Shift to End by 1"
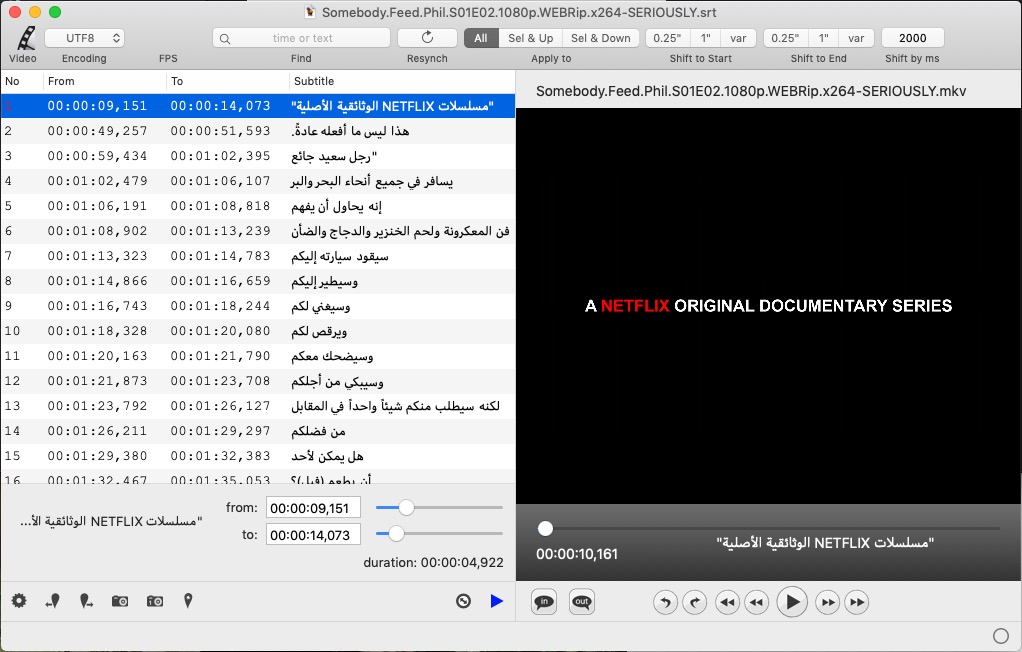The width and height of the screenshot is (1022, 652). [x=823, y=38]
